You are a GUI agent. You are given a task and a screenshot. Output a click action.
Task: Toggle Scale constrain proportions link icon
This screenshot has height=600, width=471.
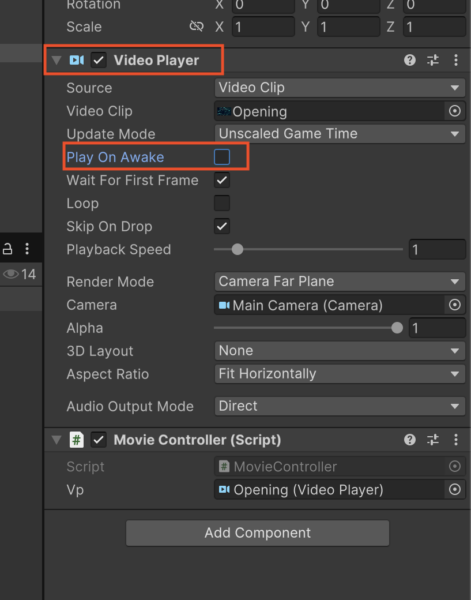(x=196, y=26)
